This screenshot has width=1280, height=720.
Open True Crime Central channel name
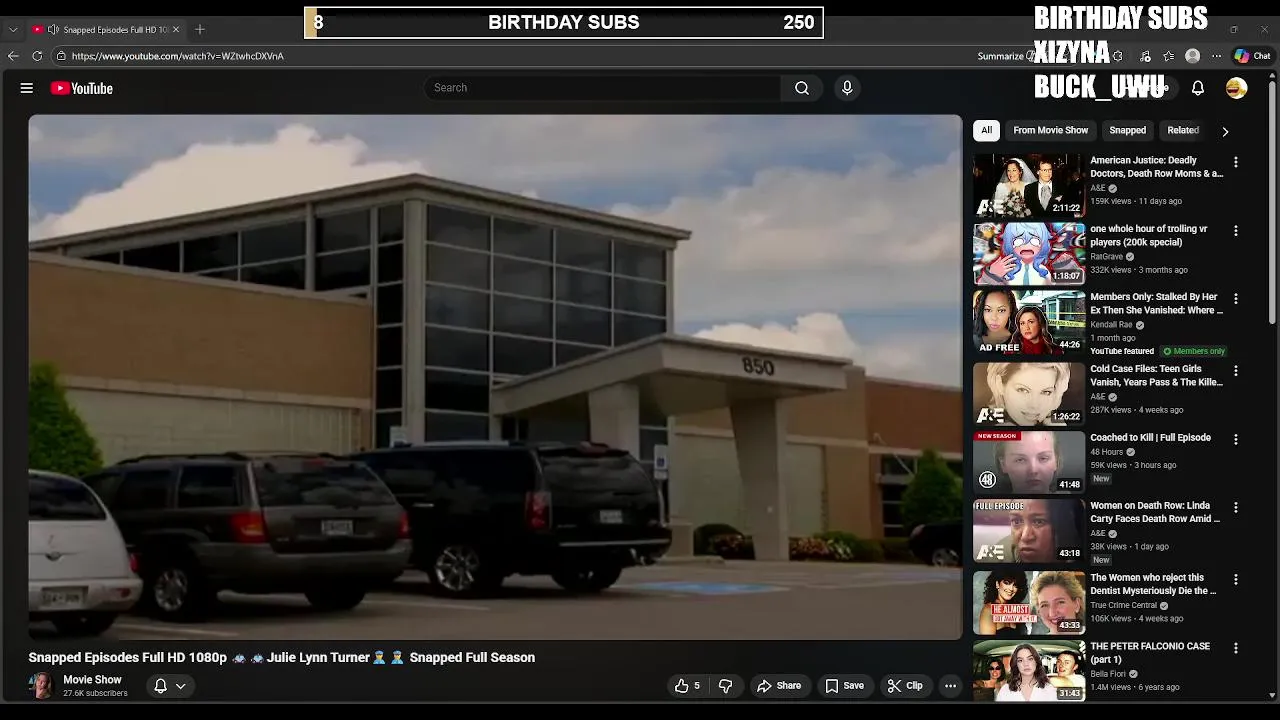tap(1123, 605)
